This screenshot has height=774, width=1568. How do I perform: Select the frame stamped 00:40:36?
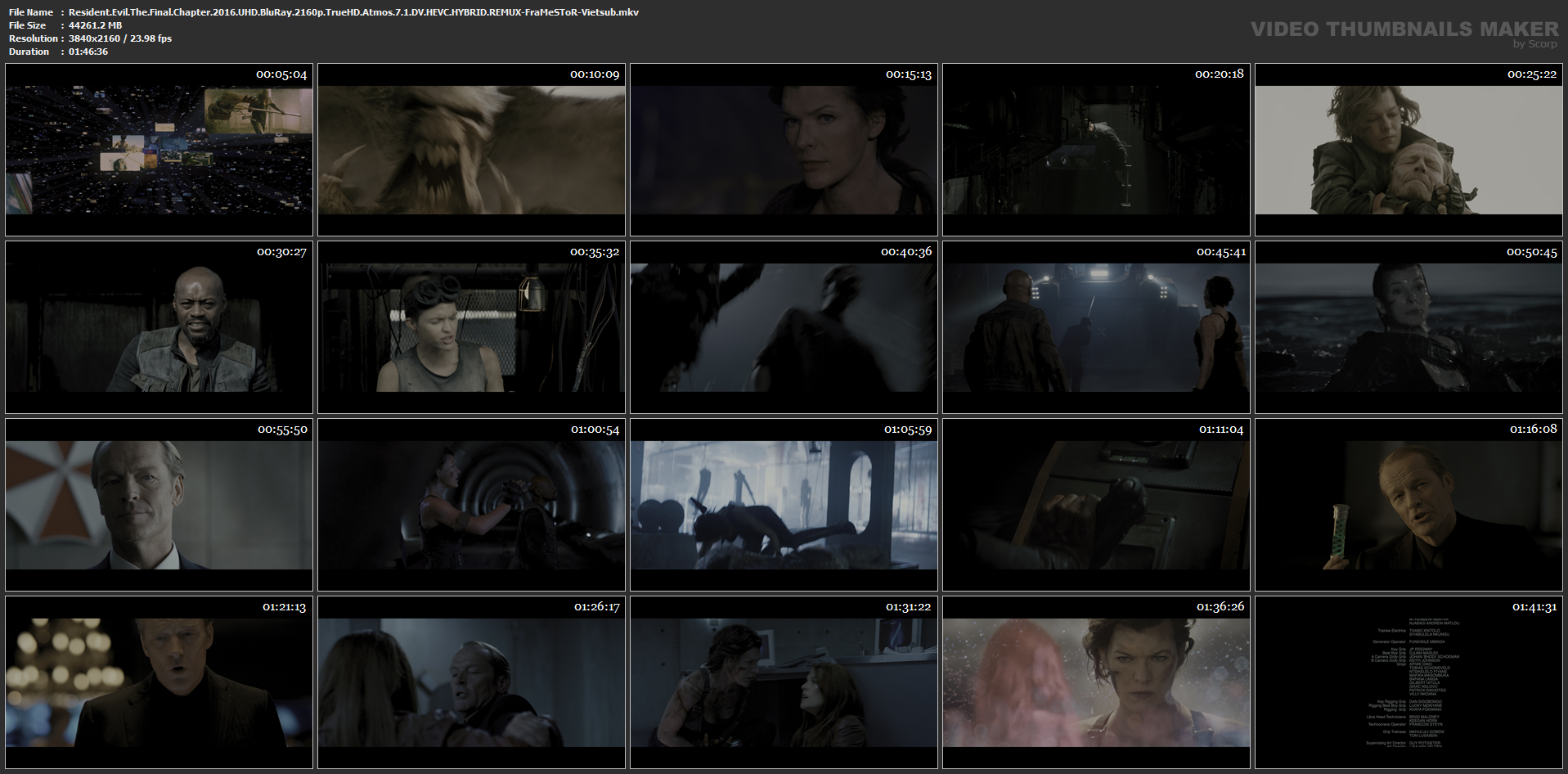click(x=784, y=327)
